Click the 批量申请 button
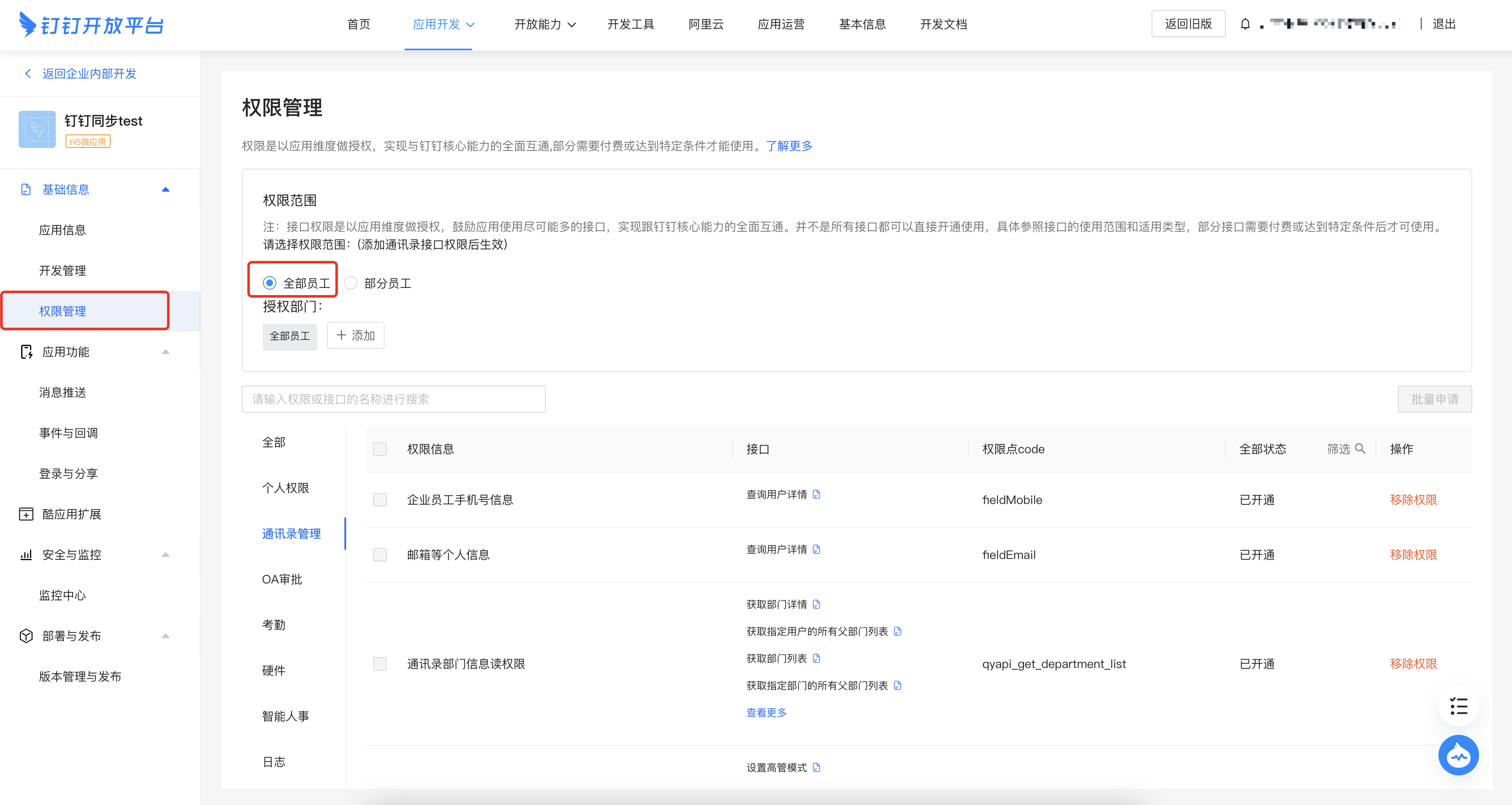Image resolution: width=1512 pixels, height=805 pixels. pyautogui.click(x=1435, y=399)
